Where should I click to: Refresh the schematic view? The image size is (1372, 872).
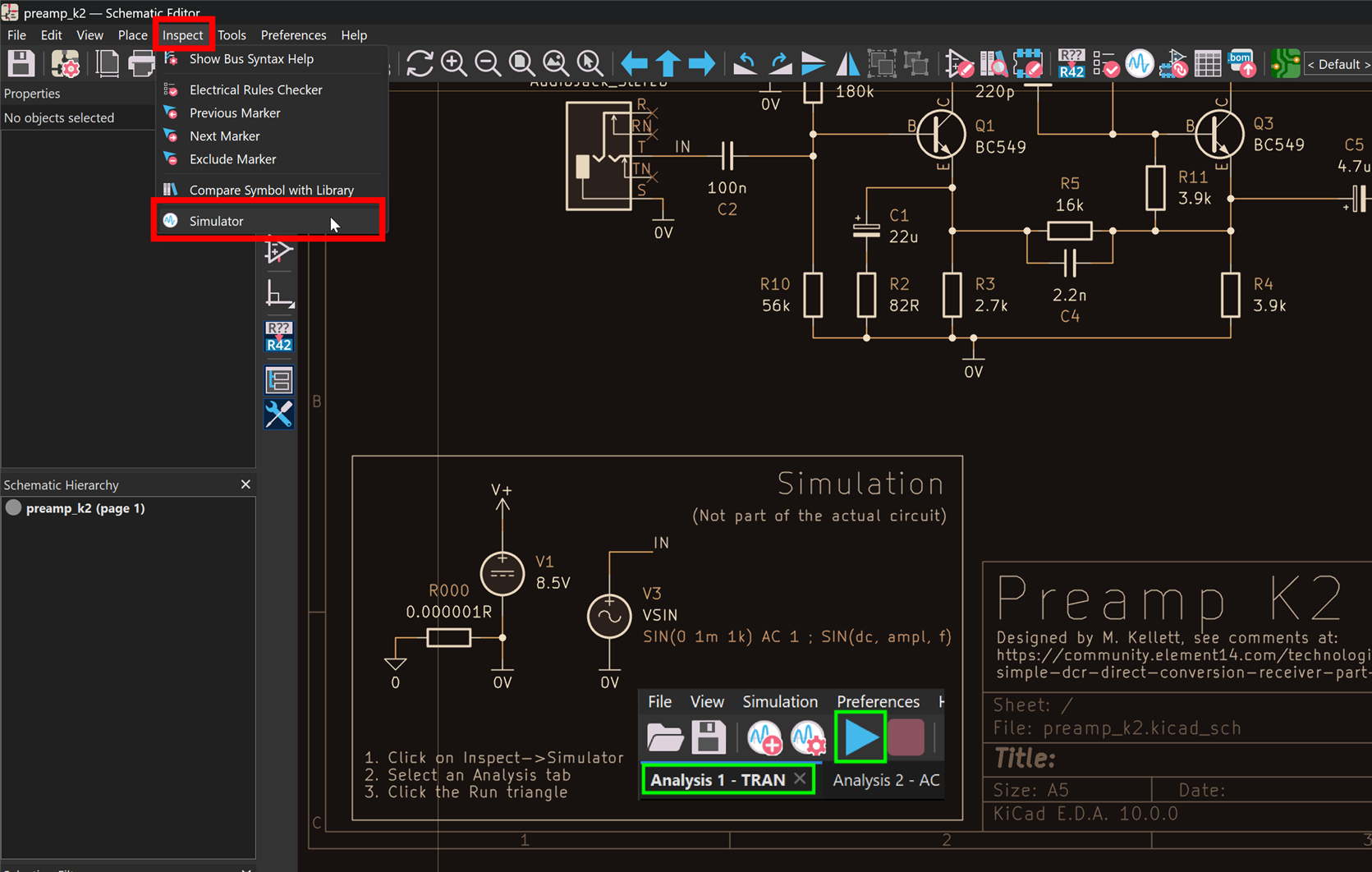pyautogui.click(x=420, y=63)
